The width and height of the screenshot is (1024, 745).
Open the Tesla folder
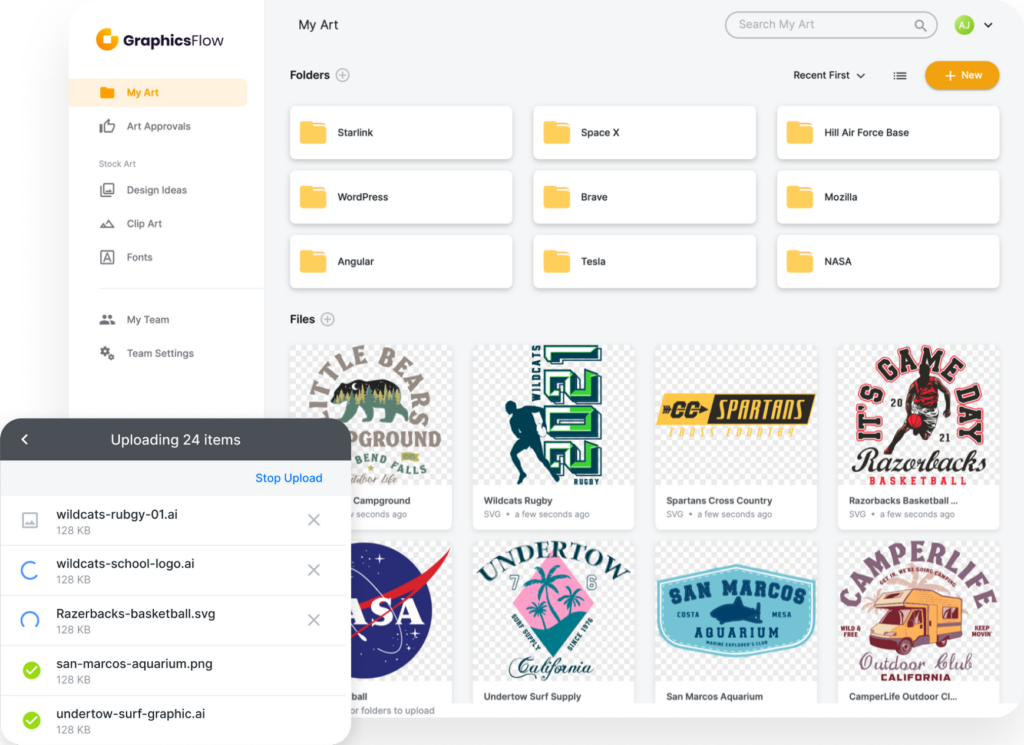[x=645, y=262]
